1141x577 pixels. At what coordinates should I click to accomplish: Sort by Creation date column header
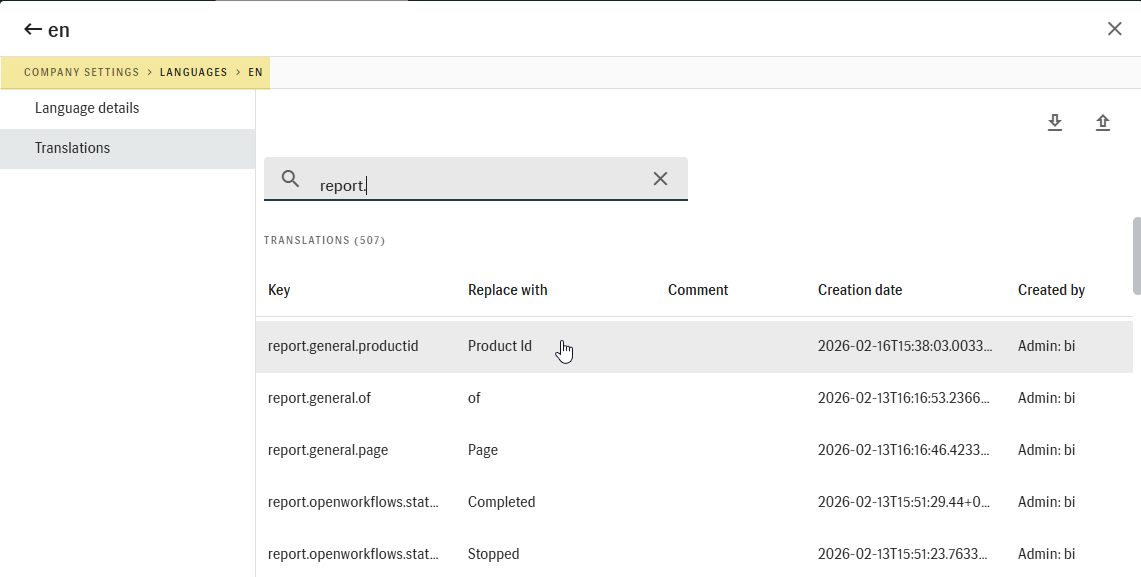(x=860, y=290)
